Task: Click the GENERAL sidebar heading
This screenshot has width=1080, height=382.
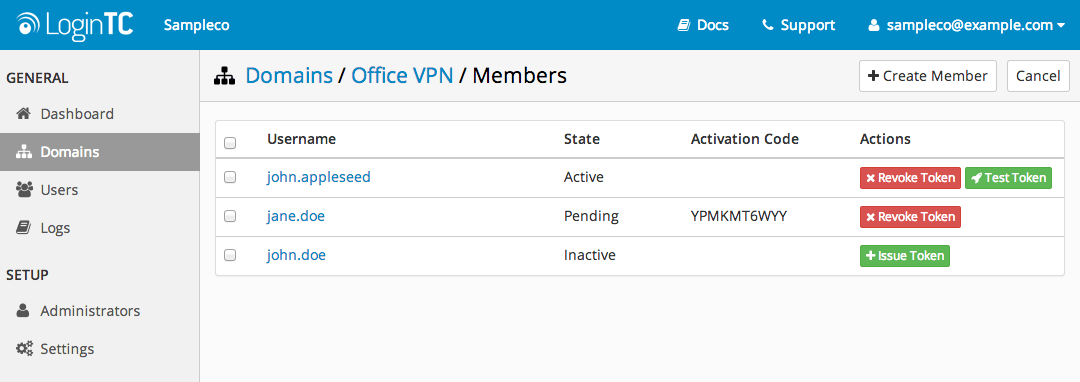Action: (37, 78)
